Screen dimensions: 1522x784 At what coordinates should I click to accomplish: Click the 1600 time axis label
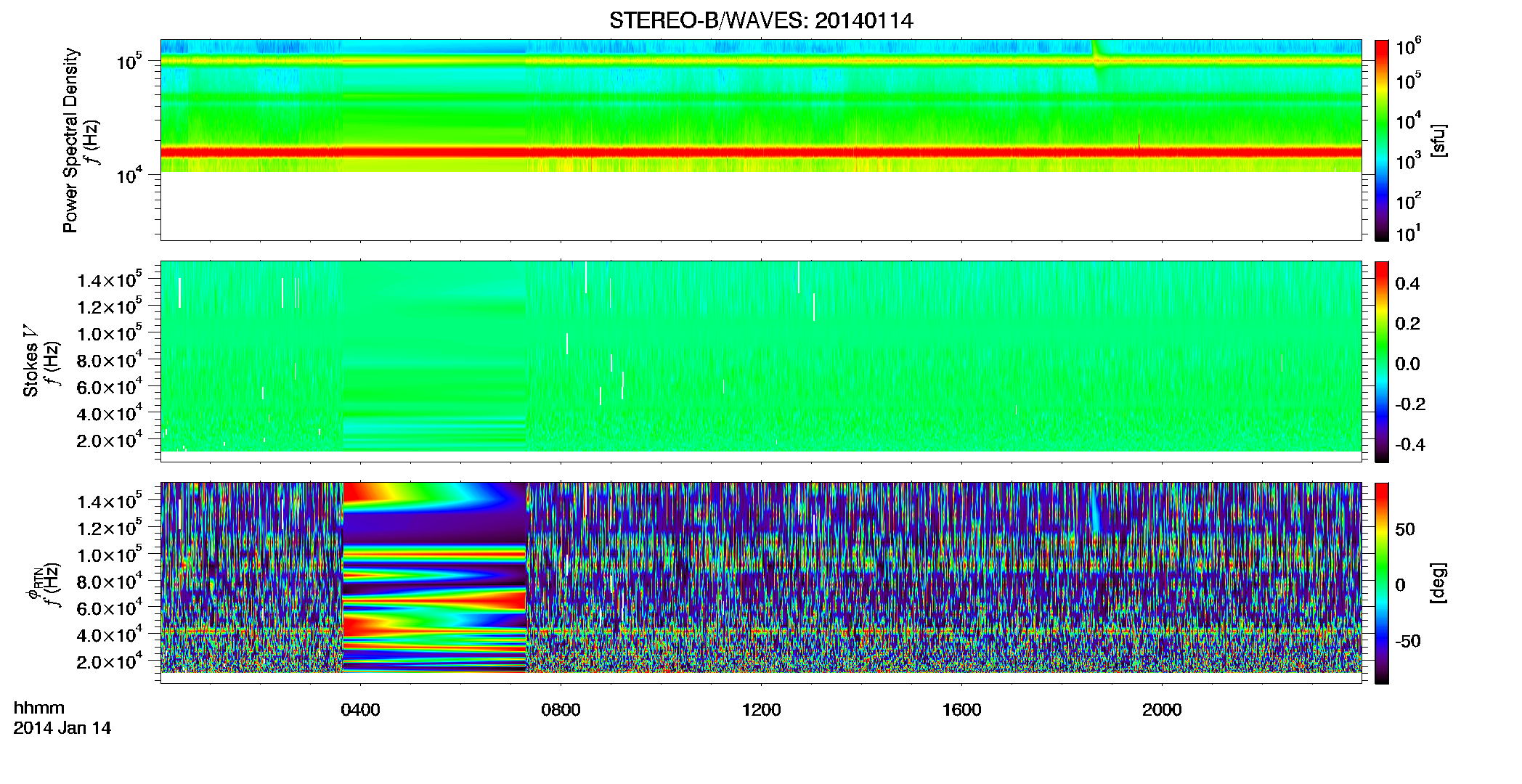pyautogui.click(x=961, y=710)
